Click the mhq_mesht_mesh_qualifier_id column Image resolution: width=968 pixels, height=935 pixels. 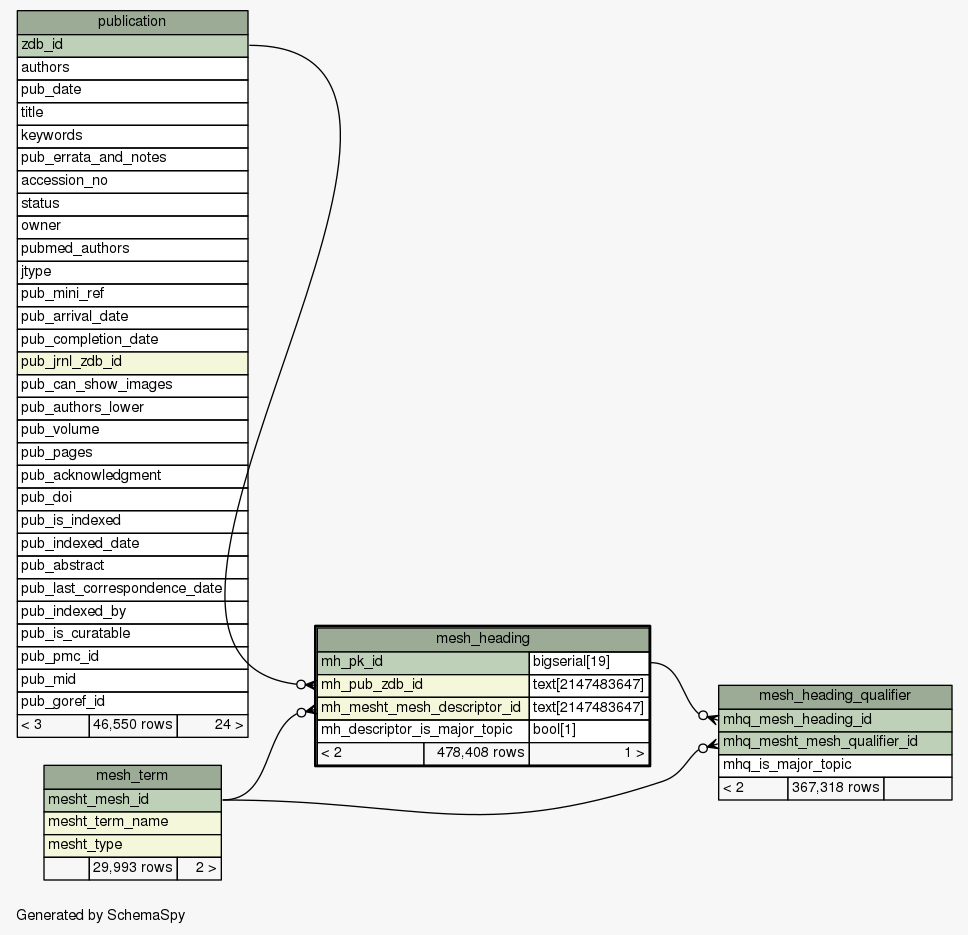tap(834, 742)
